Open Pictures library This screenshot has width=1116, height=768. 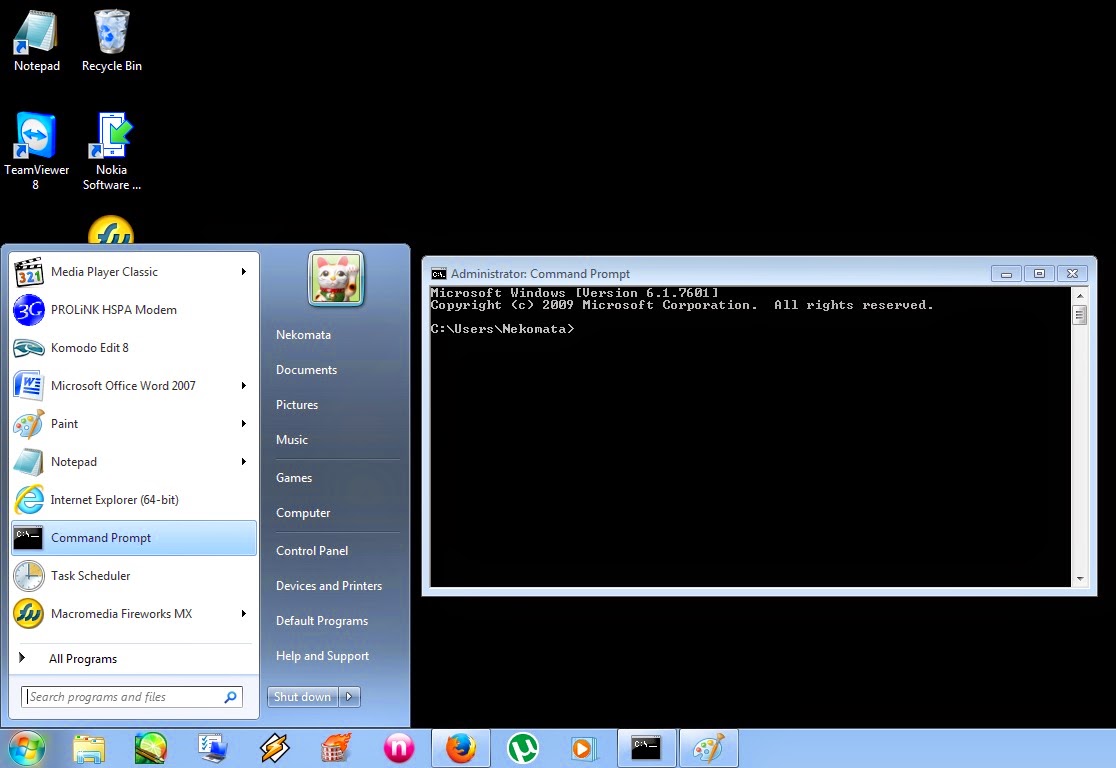tap(297, 405)
